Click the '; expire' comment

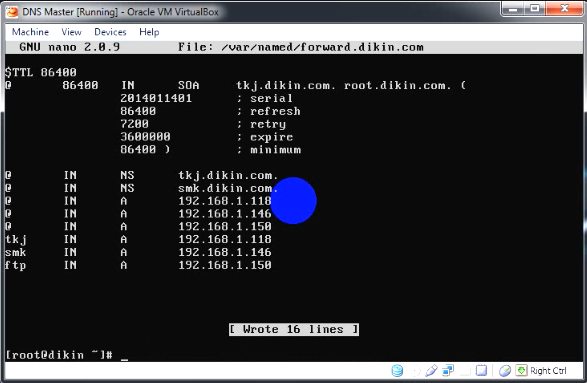click(265, 137)
